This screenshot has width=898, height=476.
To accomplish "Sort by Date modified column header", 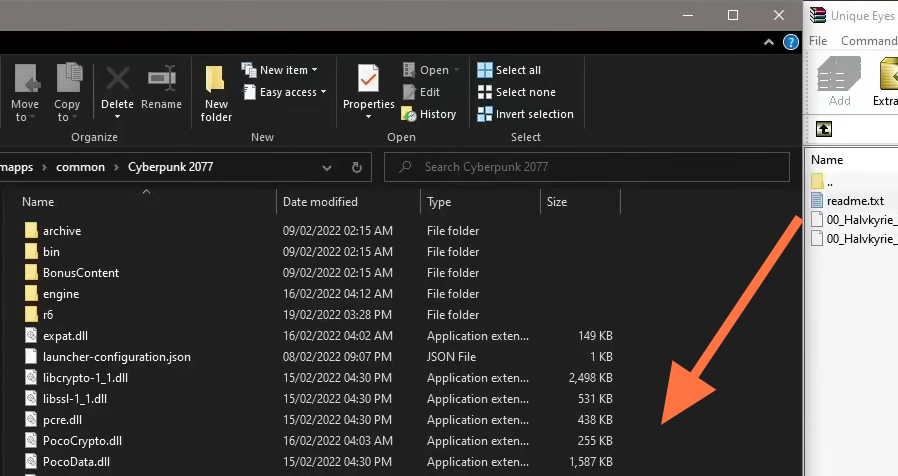I will (x=320, y=202).
